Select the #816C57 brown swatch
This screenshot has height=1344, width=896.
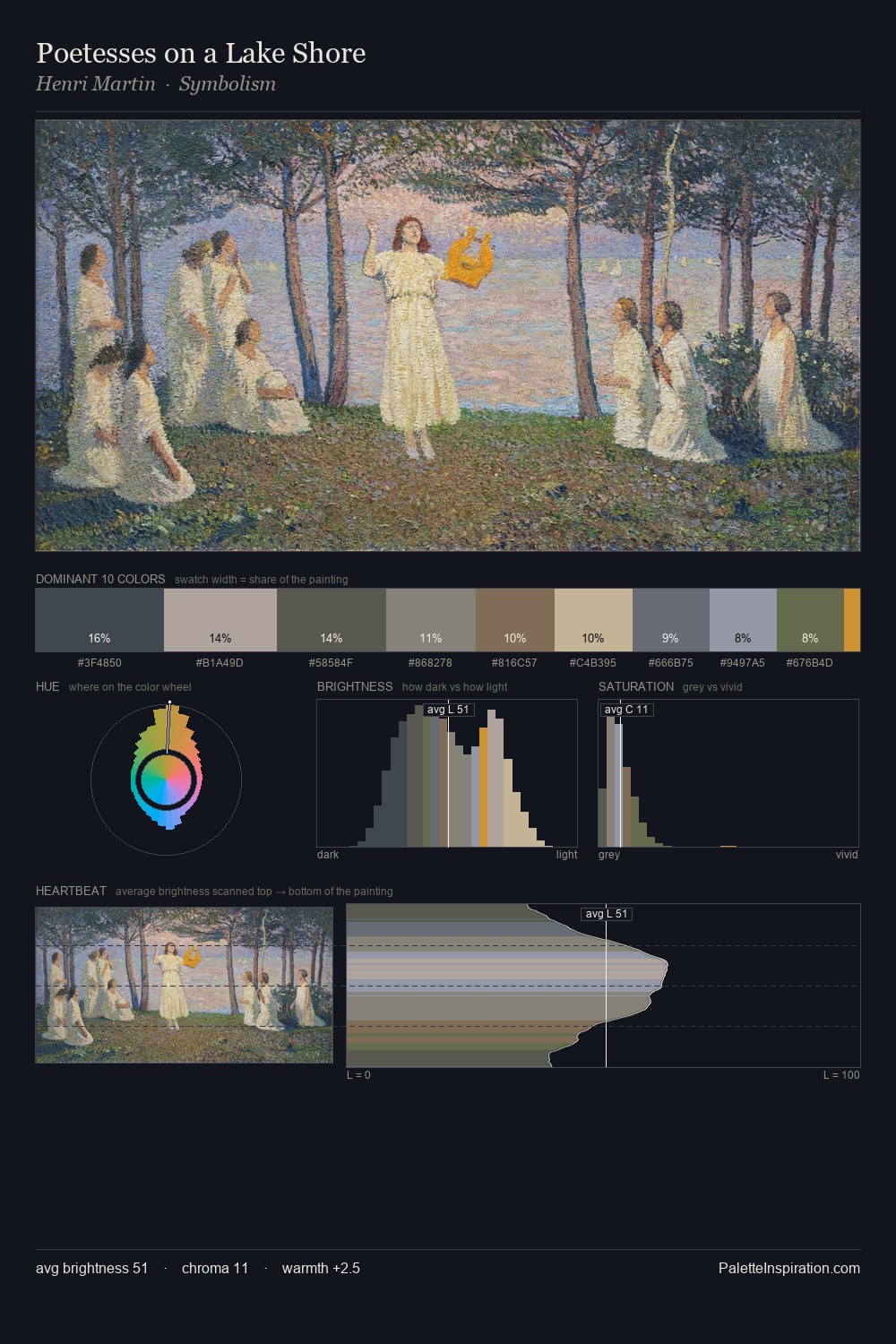(515, 620)
